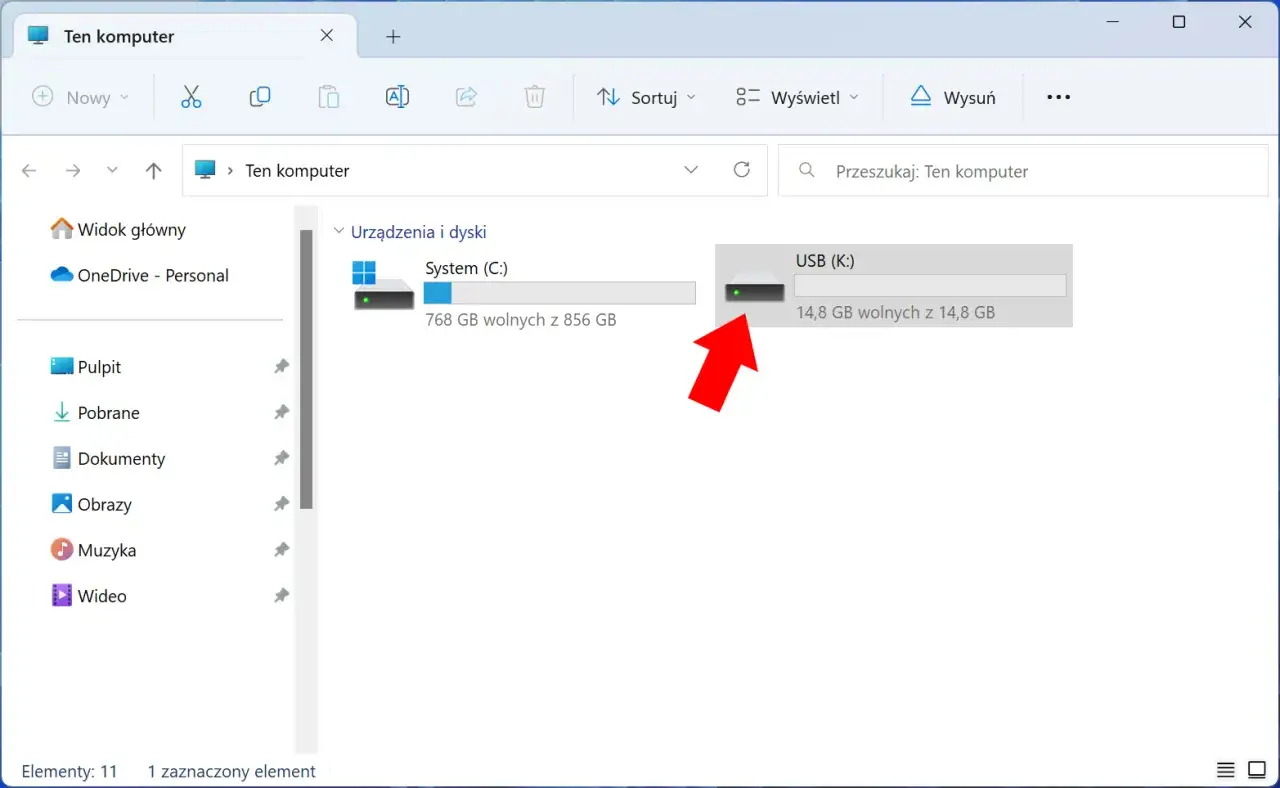Click the Refresh icon in the address bar

741,170
